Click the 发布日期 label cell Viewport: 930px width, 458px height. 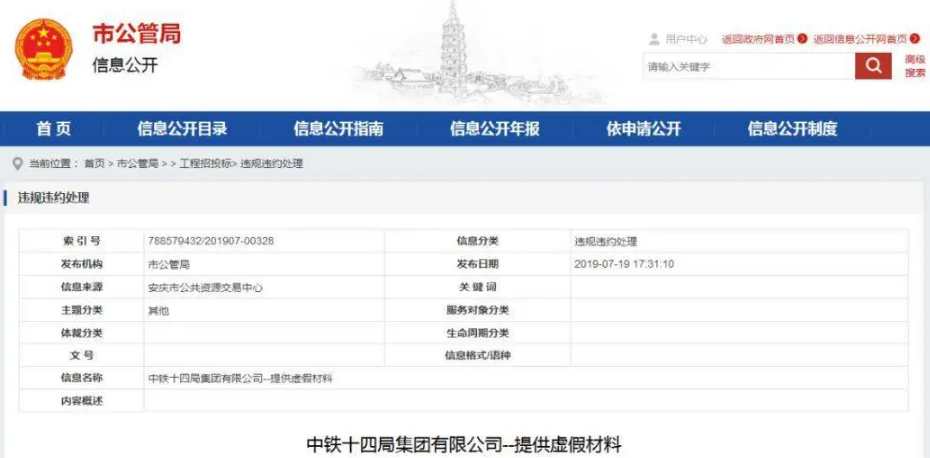(477, 264)
